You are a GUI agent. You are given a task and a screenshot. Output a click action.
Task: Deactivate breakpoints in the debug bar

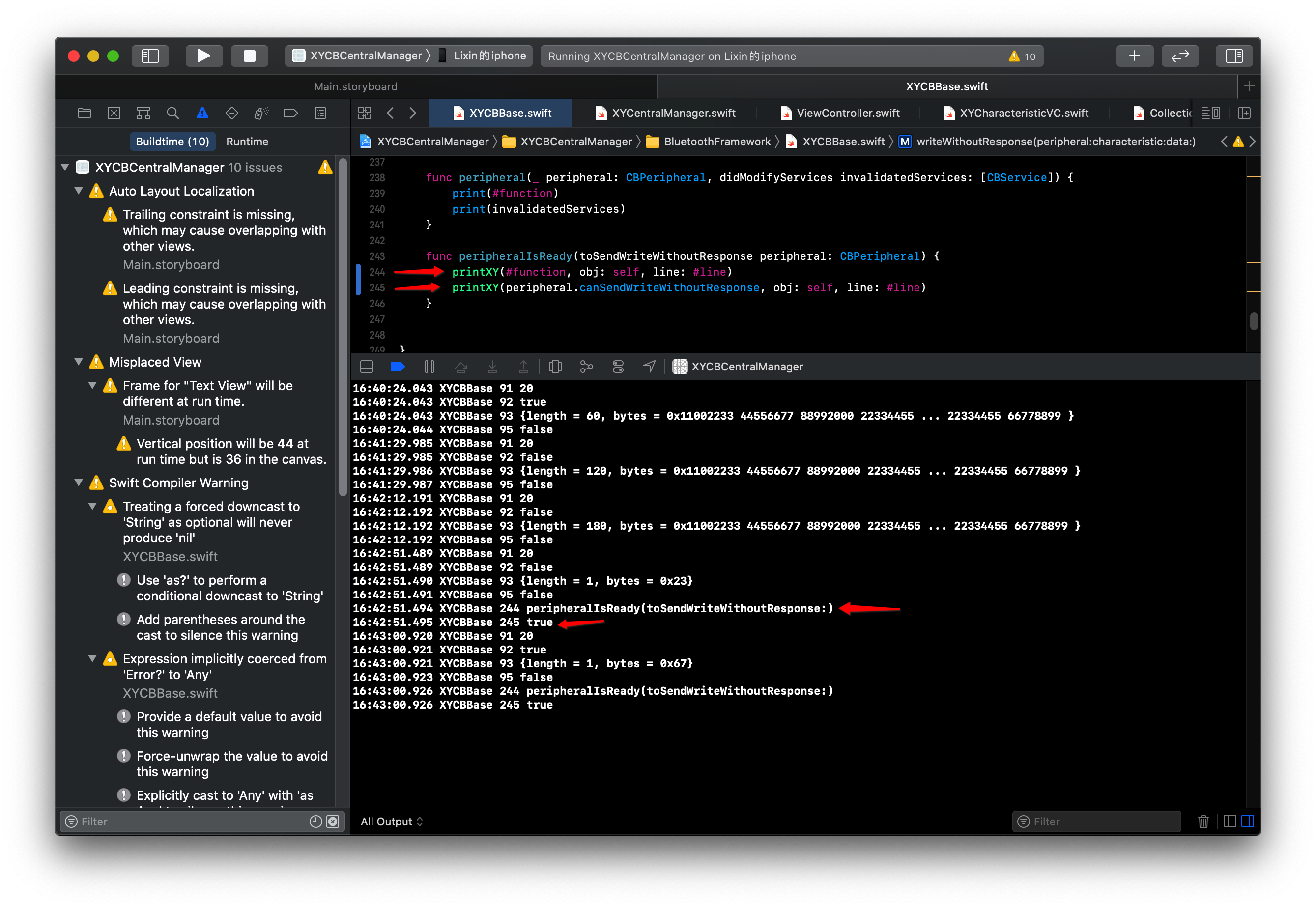click(x=398, y=367)
